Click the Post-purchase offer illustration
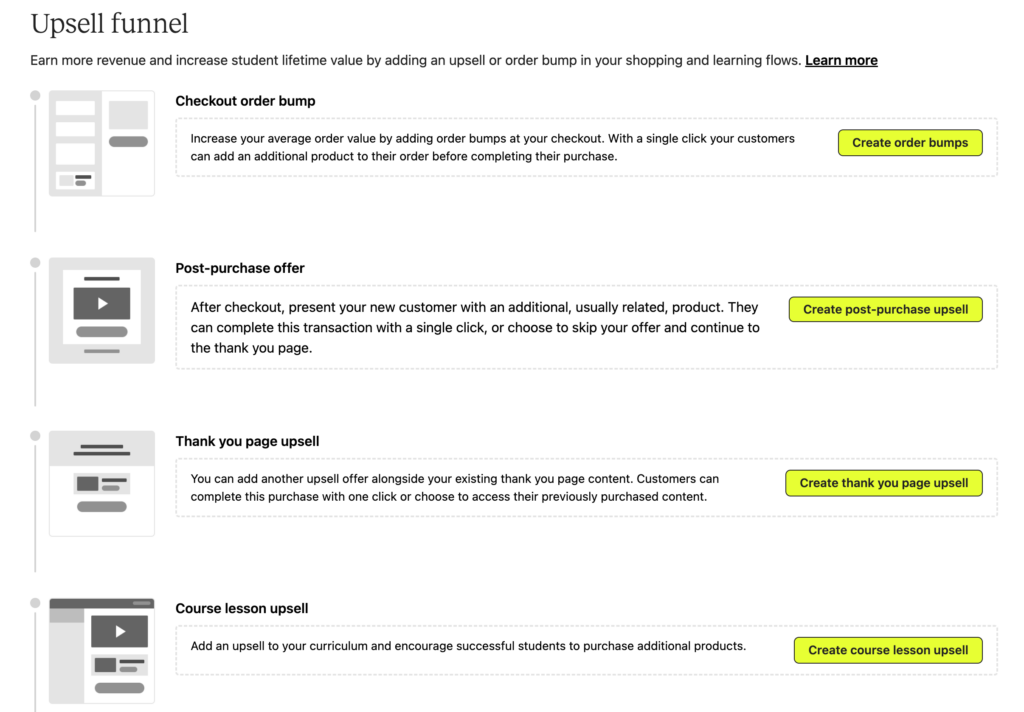The image size is (1024, 712). [102, 310]
